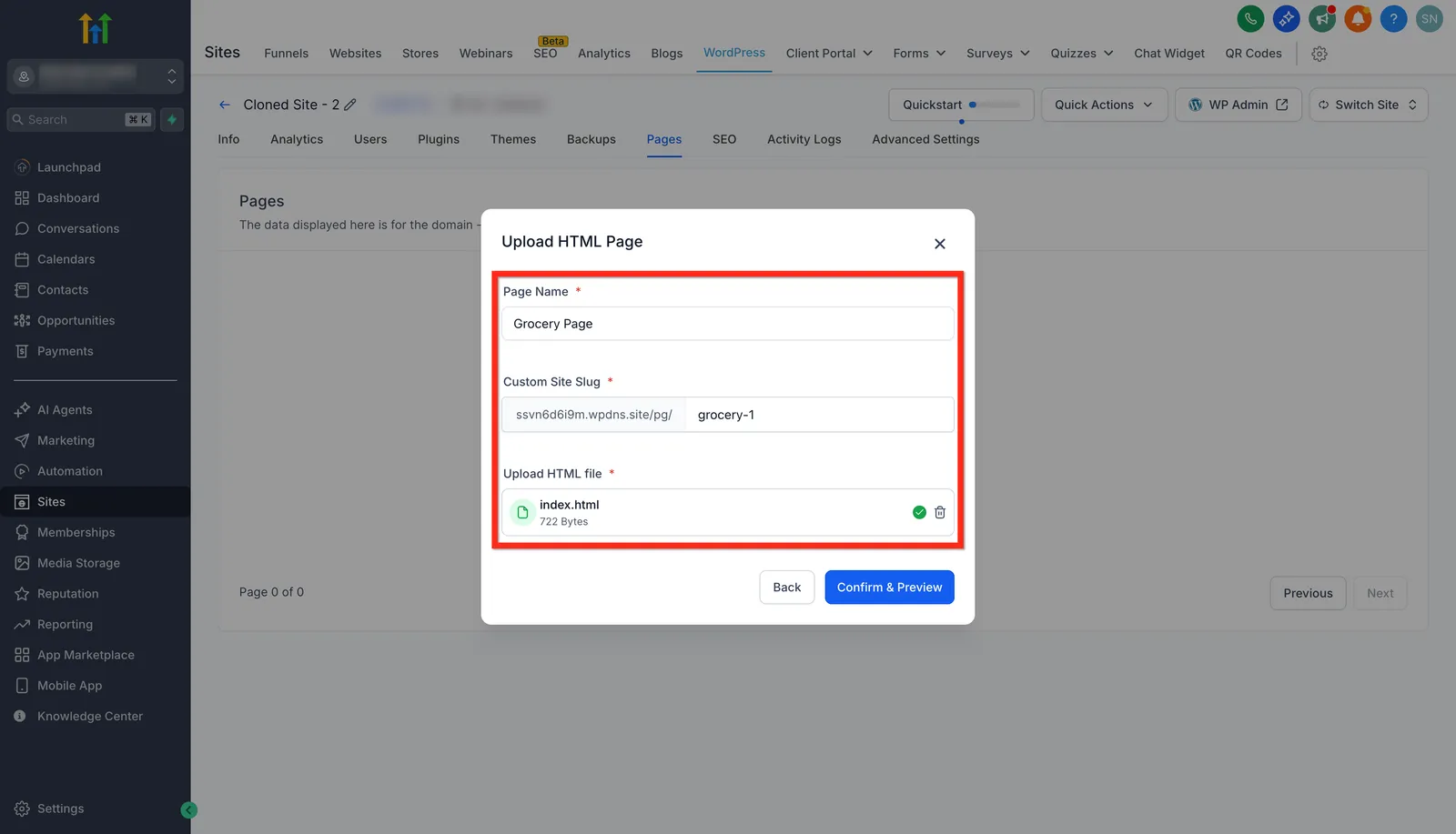Expand the Client Portal dropdown
Screen dimensions: 1456x834
tap(829, 54)
